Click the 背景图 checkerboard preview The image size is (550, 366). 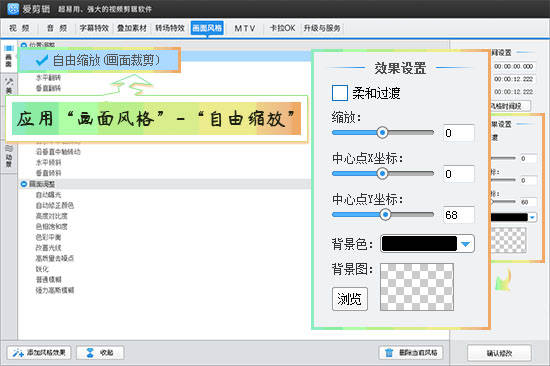417,287
